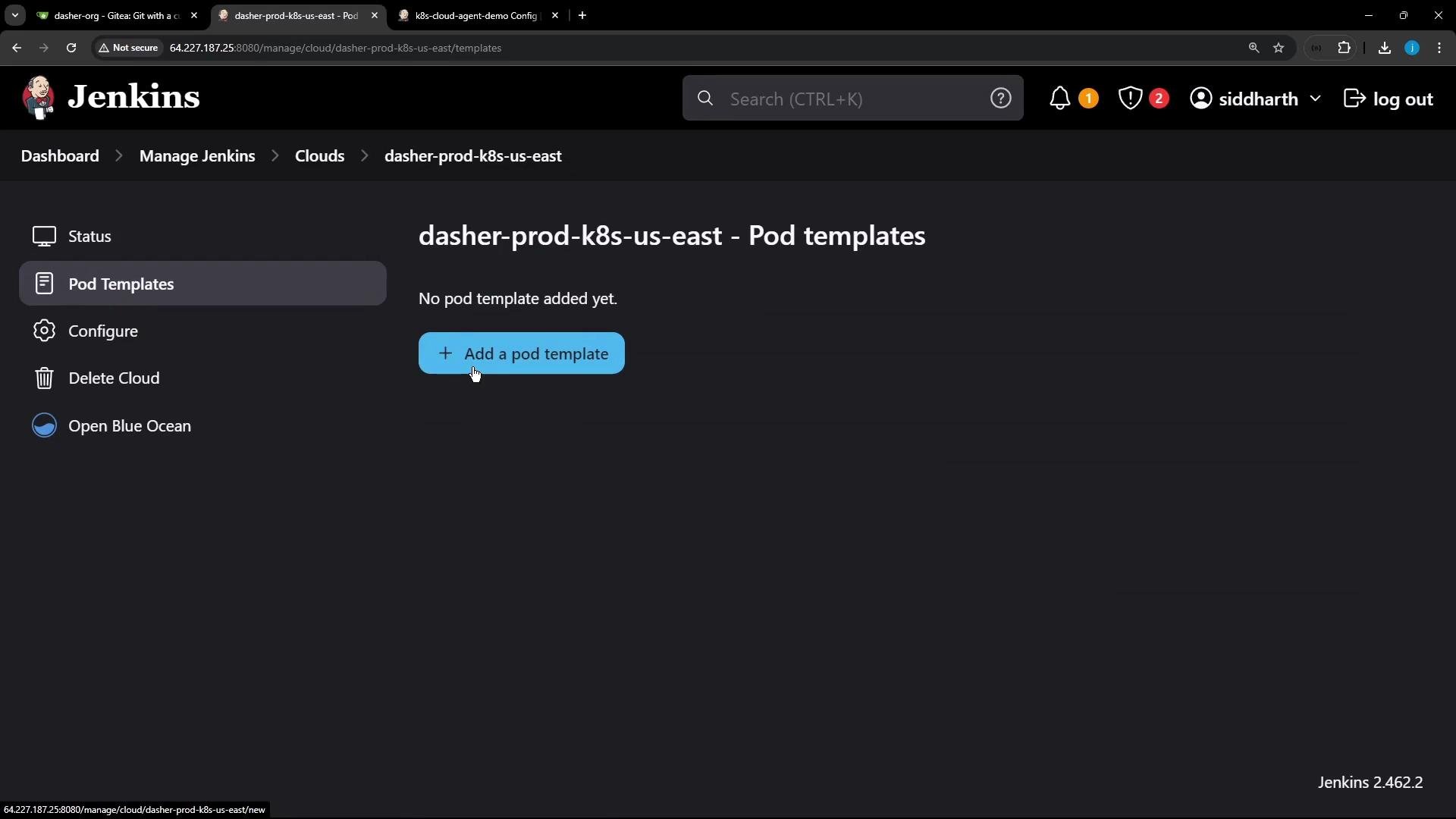Open Blue Ocean from the sidebar
The image size is (1456, 819).
click(202, 426)
